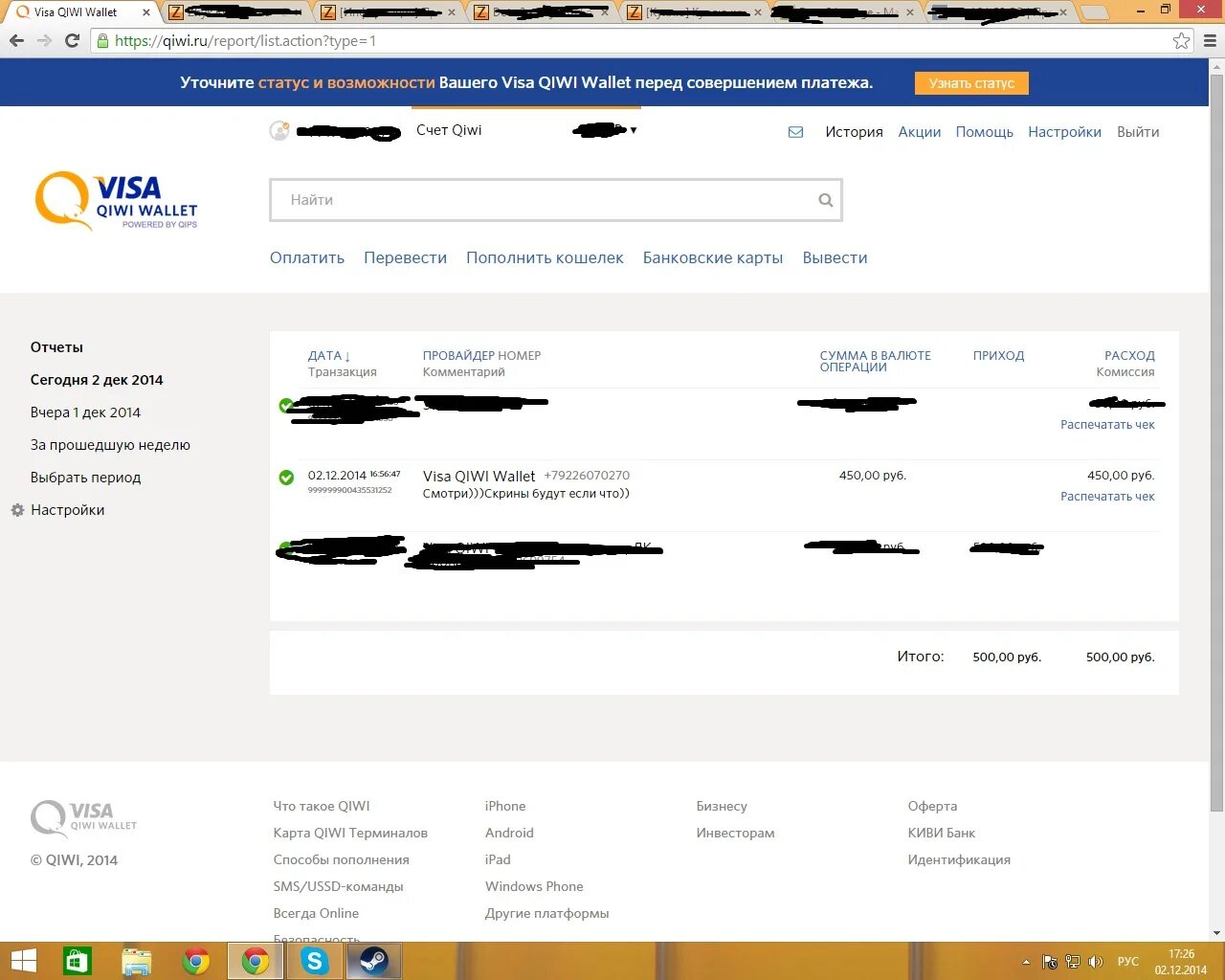The width and height of the screenshot is (1225, 980).
Task: Open Windows Store from the taskbar
Action: (77, 961)
